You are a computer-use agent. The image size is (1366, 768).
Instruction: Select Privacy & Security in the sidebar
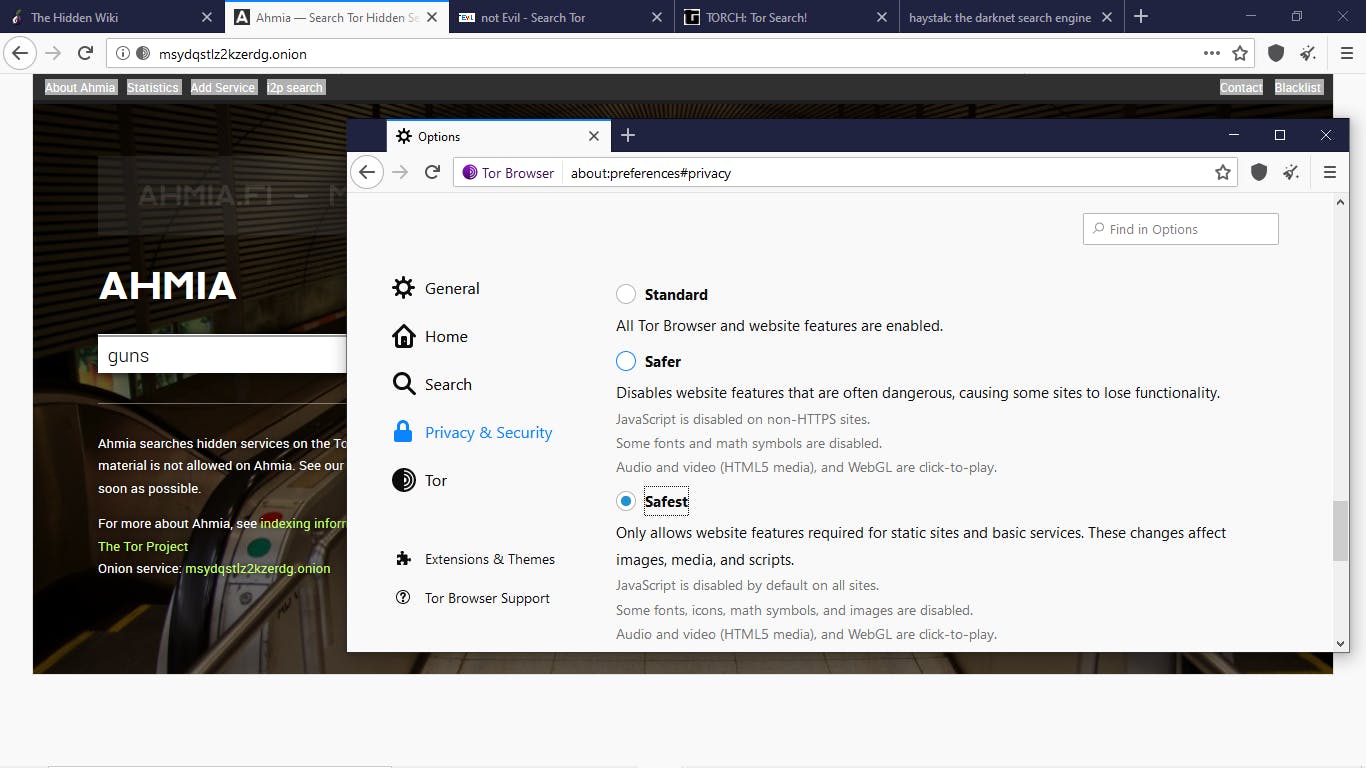coord(472,432)
